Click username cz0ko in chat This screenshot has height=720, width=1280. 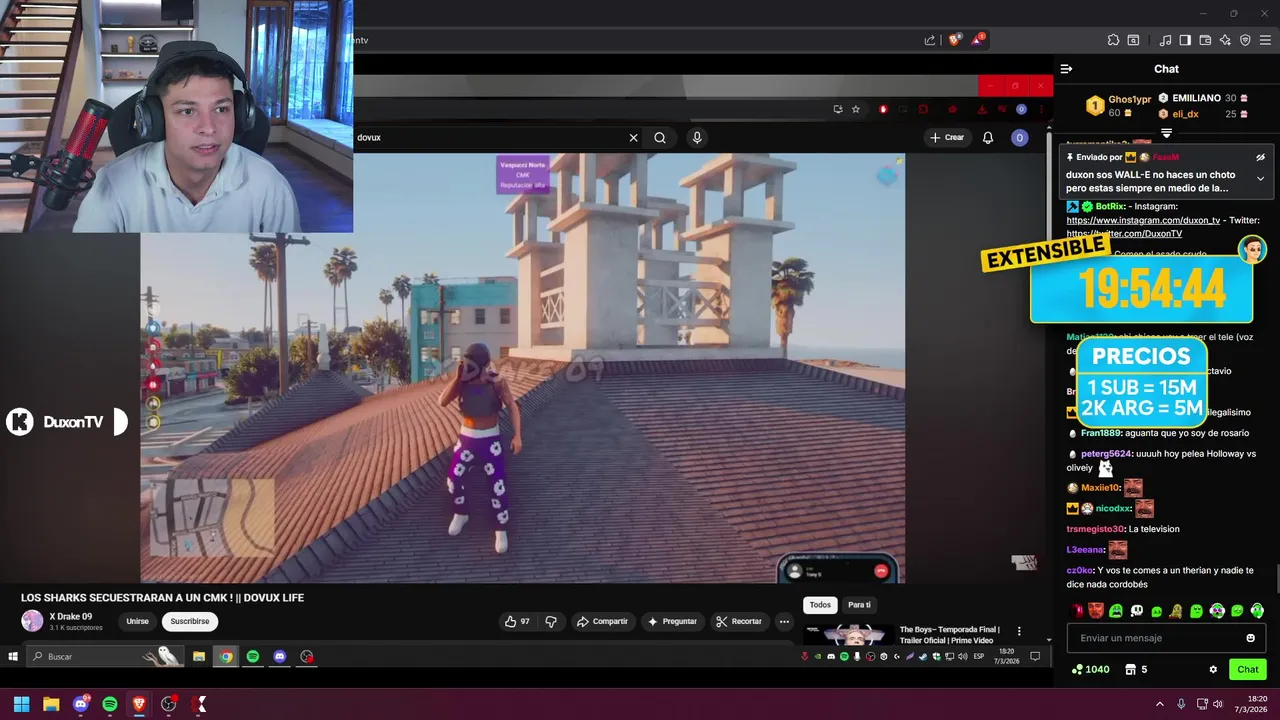pyautogui.click(x=1079, y=570)
